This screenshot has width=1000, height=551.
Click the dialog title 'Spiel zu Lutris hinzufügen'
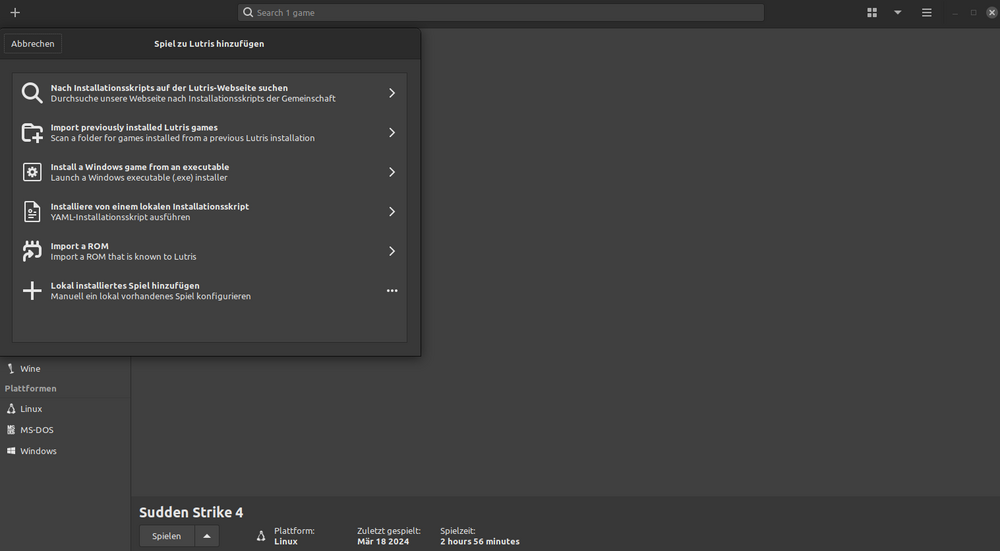pos(209,43)
